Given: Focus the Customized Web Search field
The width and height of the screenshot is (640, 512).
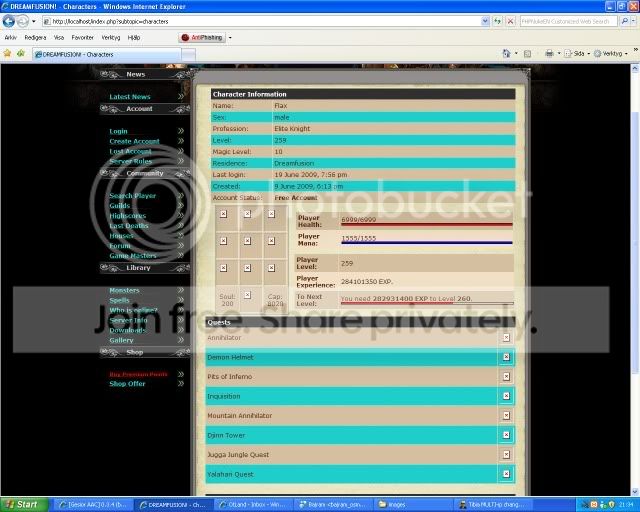Looking at the screenshot, I should 569,21.
